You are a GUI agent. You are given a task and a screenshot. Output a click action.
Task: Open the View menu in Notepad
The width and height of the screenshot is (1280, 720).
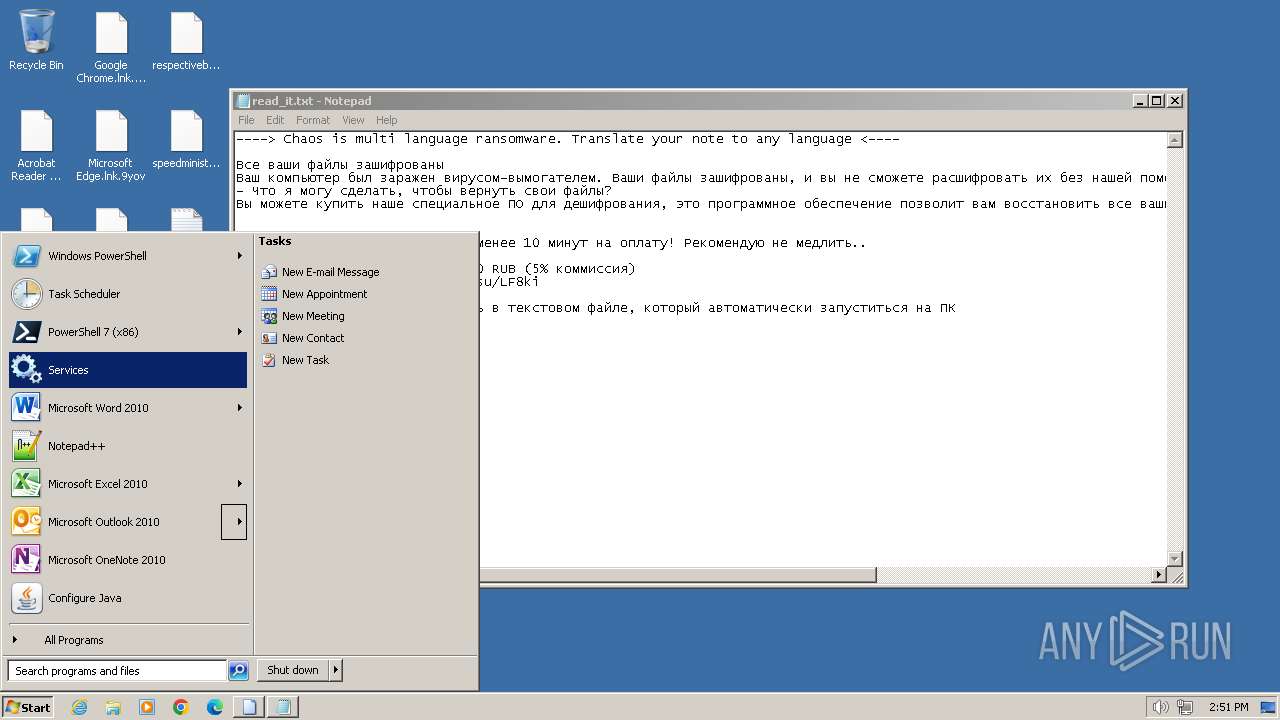pos(353,120)
